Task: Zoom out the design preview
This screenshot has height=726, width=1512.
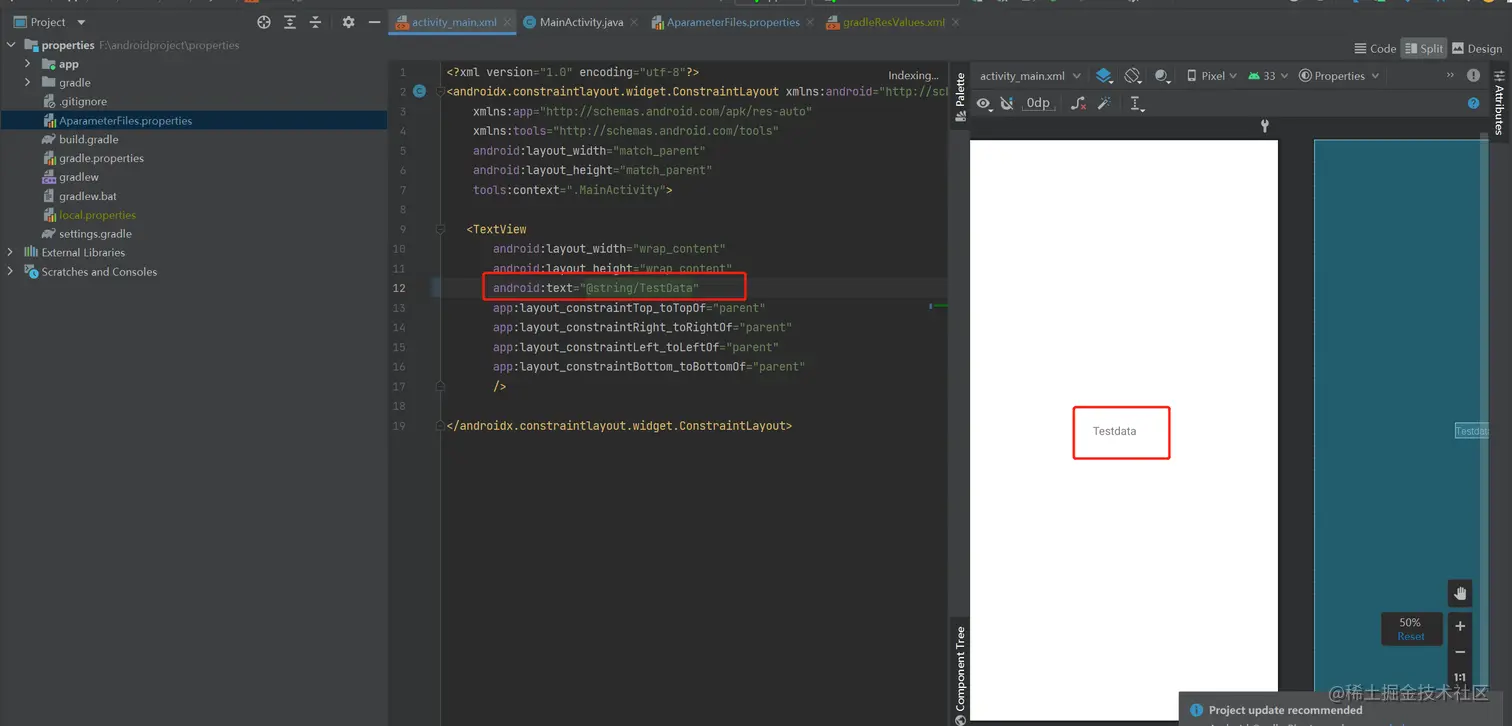Action: pyautogui.click(x=1460, y=652)
